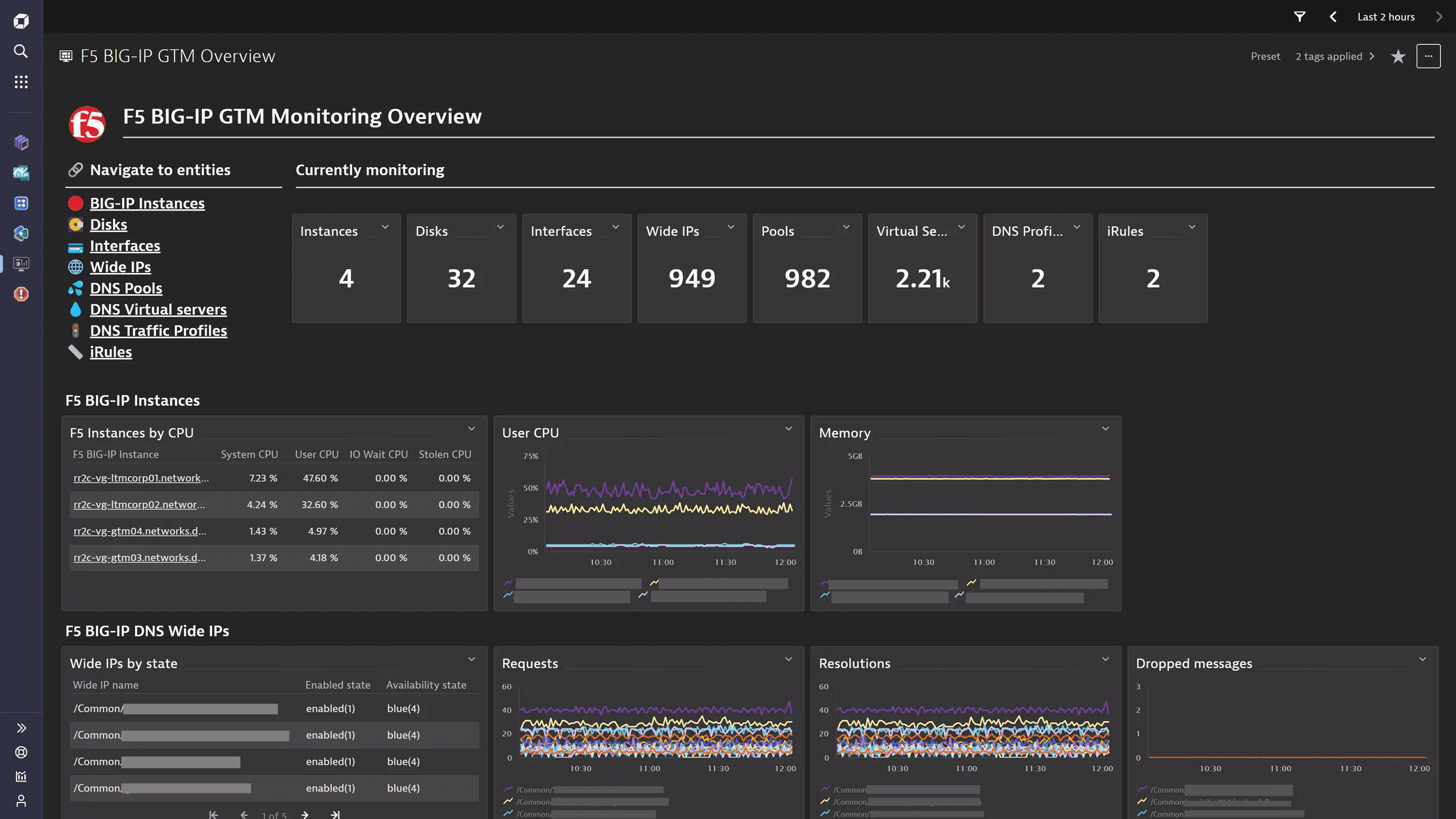Open the DNS Traffic Profiles link
1456x819 pixels.
click(158, 330)
